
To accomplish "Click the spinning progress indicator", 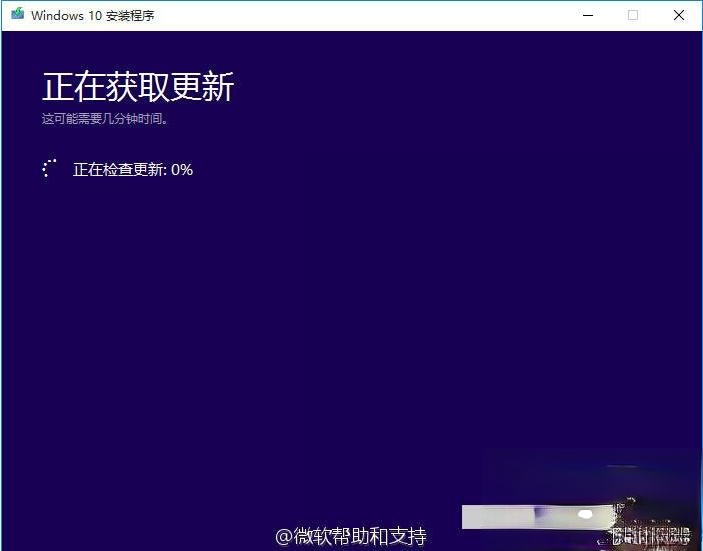I will click(49, 168).
